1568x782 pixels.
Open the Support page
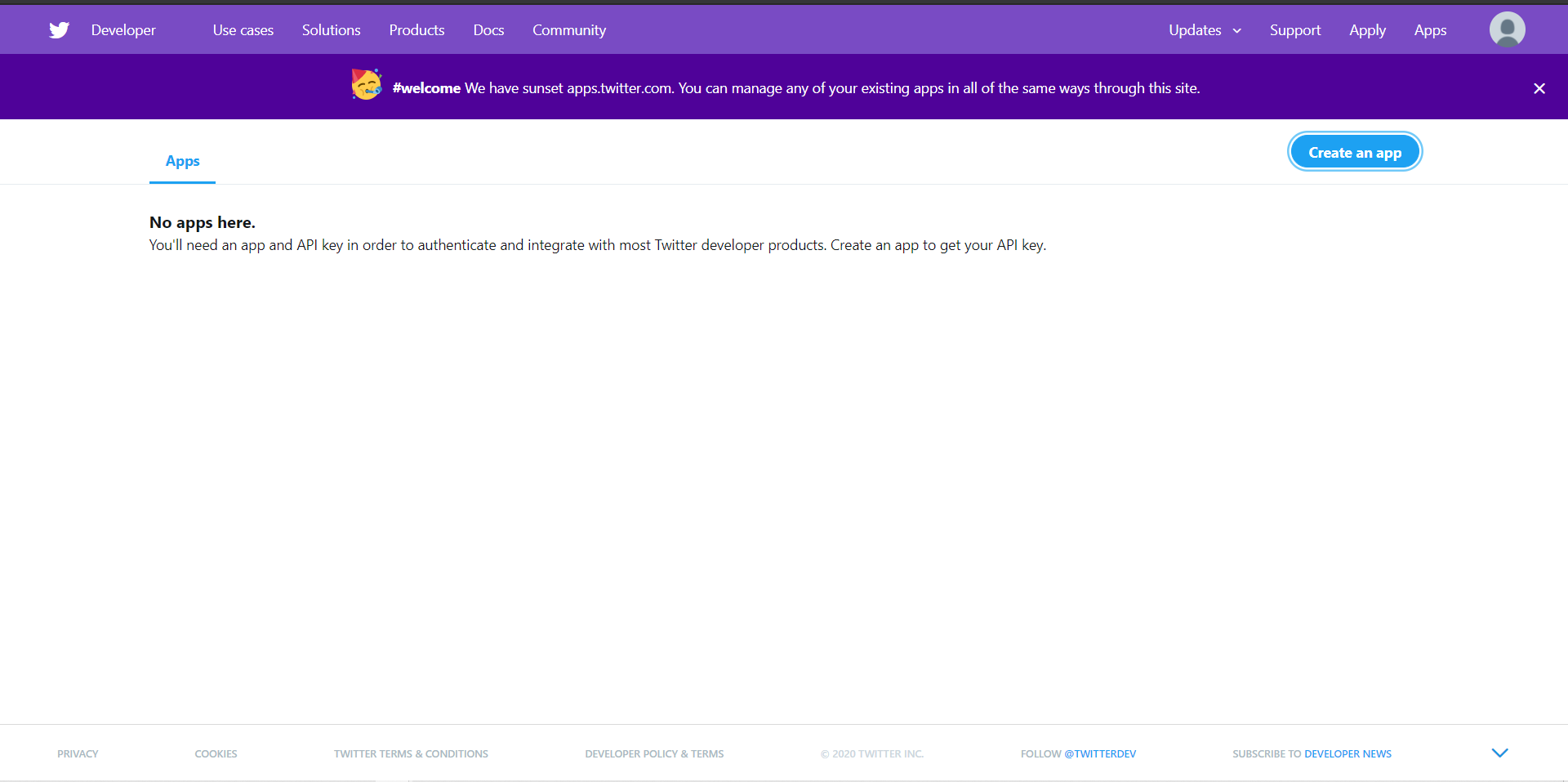(1294, 30)
